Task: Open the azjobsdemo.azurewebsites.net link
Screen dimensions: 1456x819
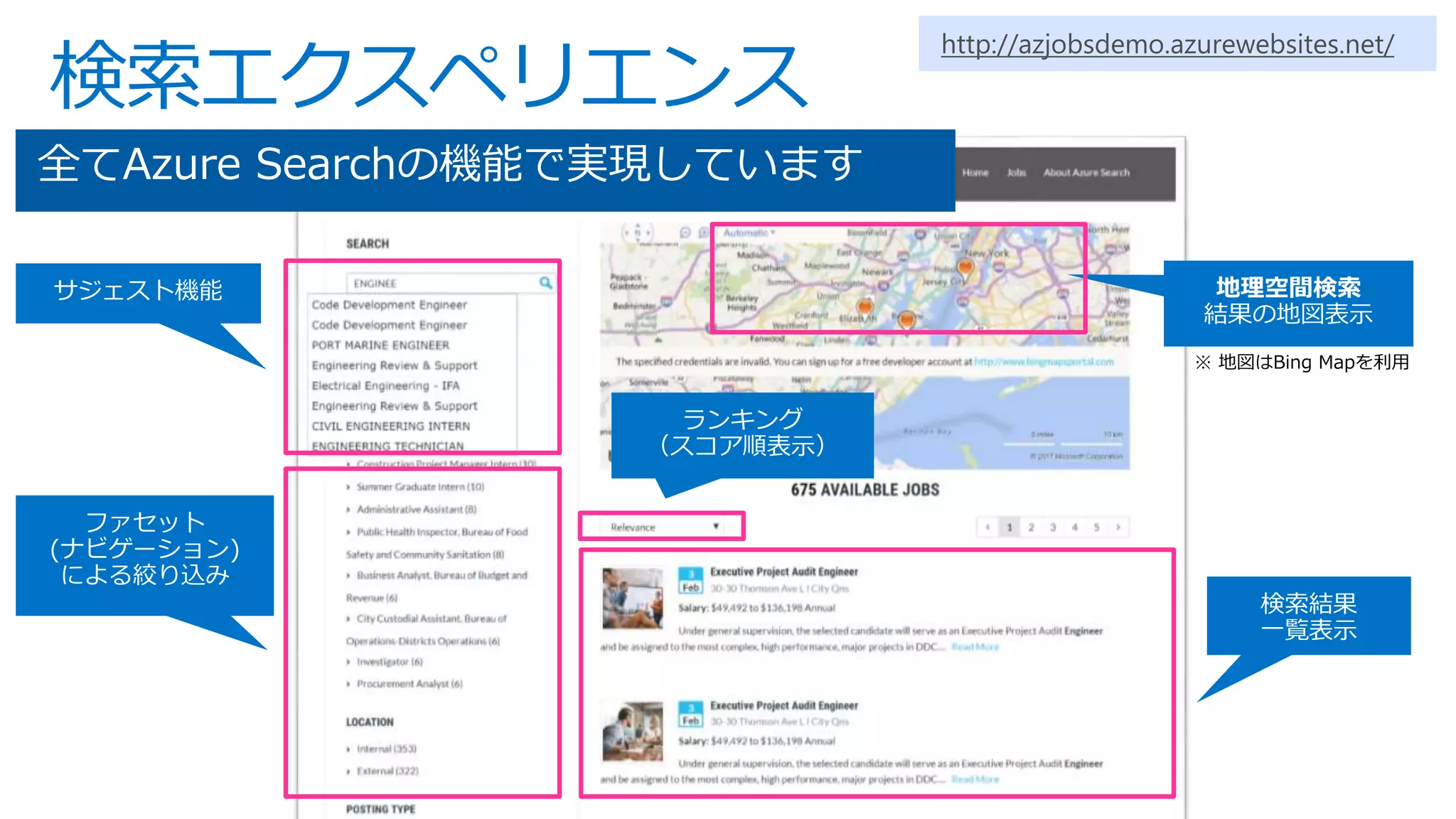Action: point(1167,45)
